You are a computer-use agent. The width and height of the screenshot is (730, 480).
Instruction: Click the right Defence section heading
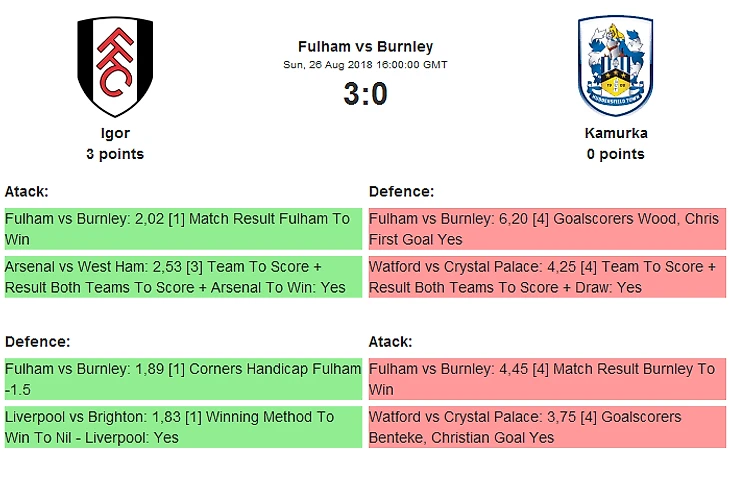(402, 191)
